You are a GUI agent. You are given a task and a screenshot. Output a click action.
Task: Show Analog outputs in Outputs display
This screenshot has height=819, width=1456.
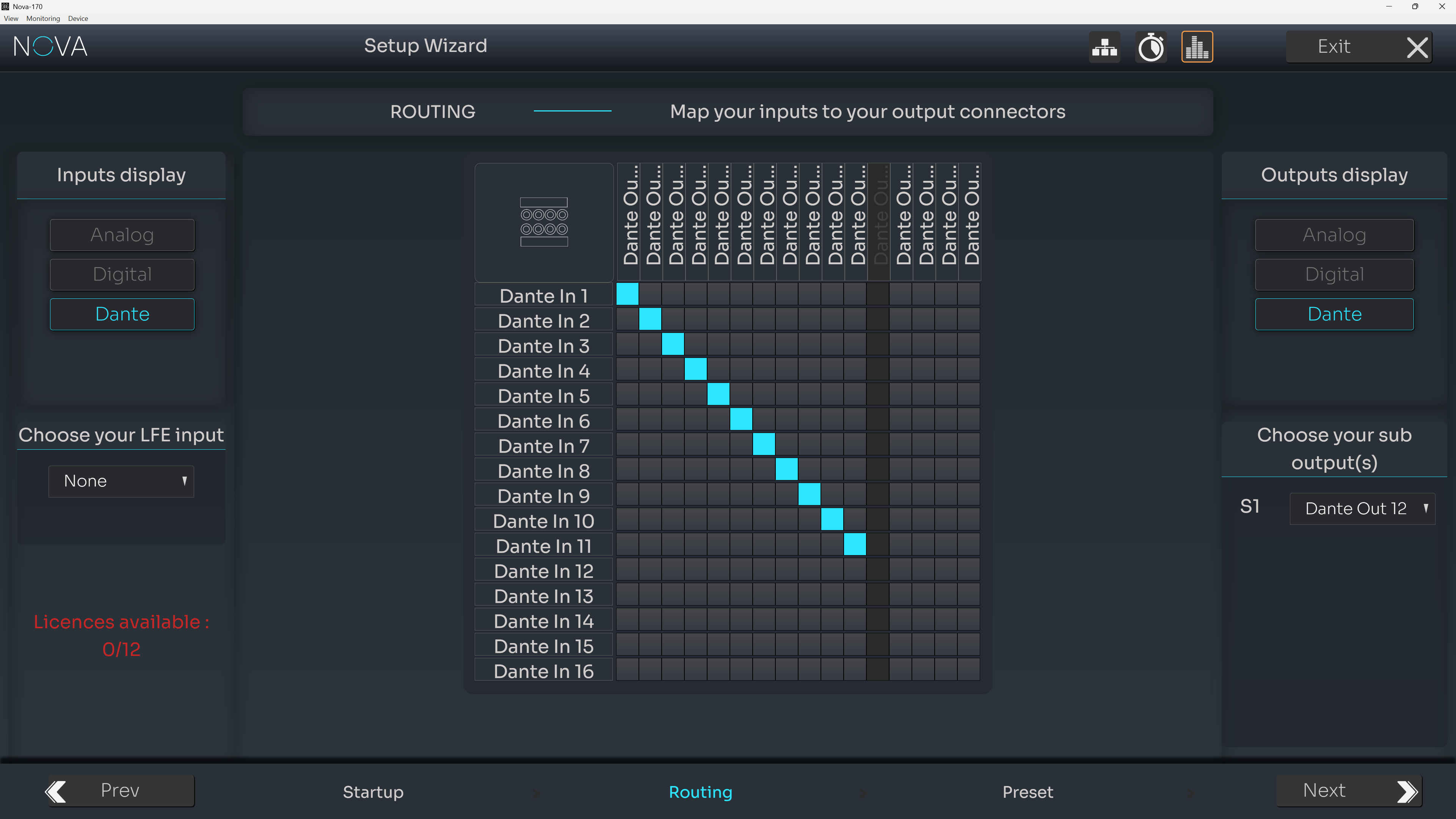1334,235
